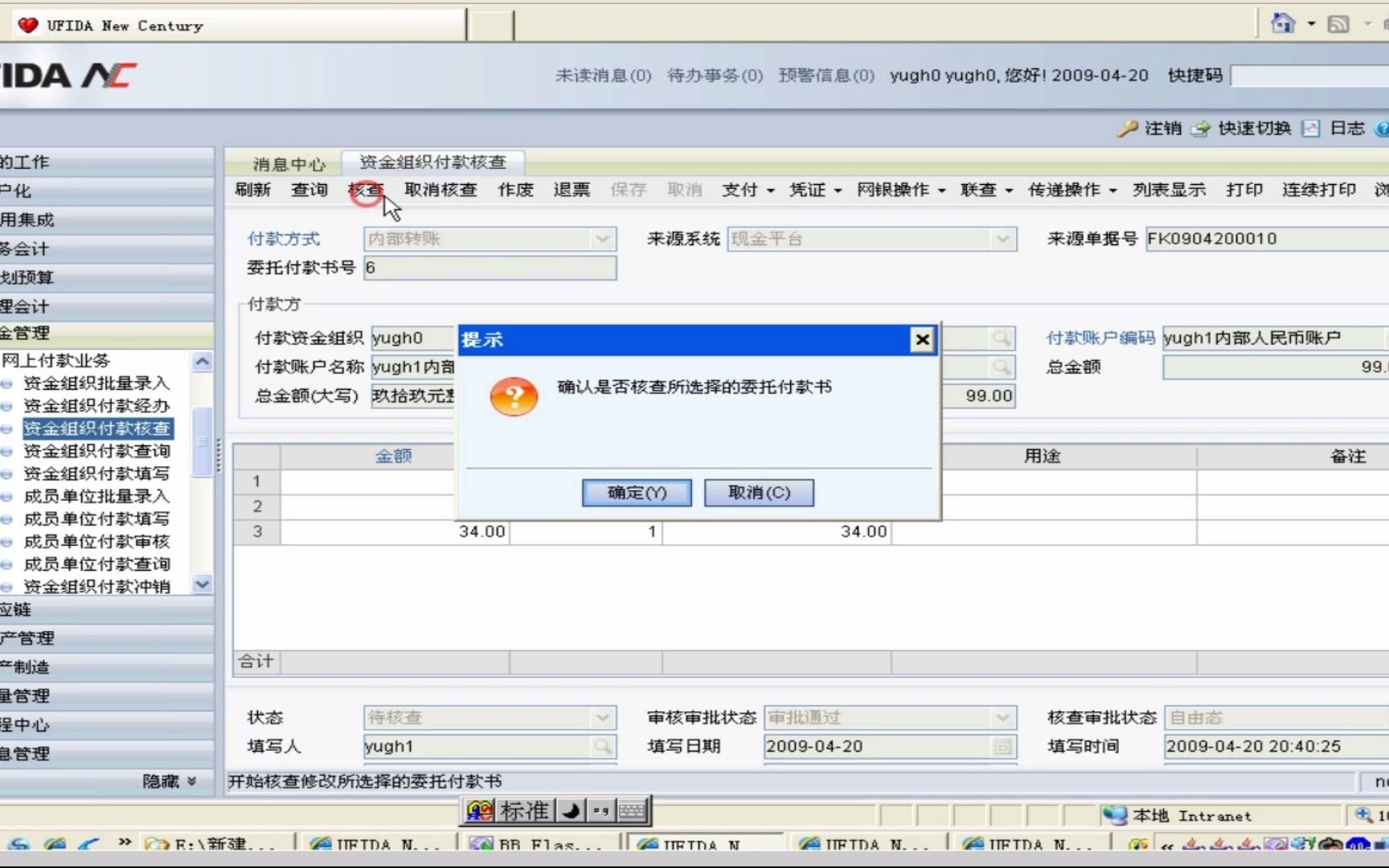Select 资金组织付款经办 in the tree
Image resolution: width=1389 pixels, height=868 pixels.
click(x=96, y=406)
